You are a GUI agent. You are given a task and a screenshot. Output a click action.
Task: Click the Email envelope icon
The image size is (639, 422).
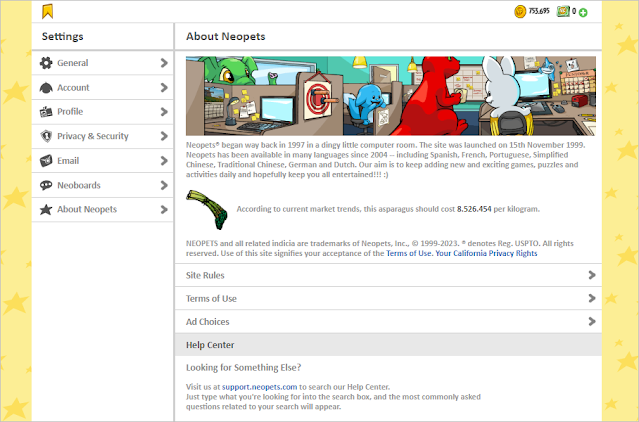click(x=46, y=160)
